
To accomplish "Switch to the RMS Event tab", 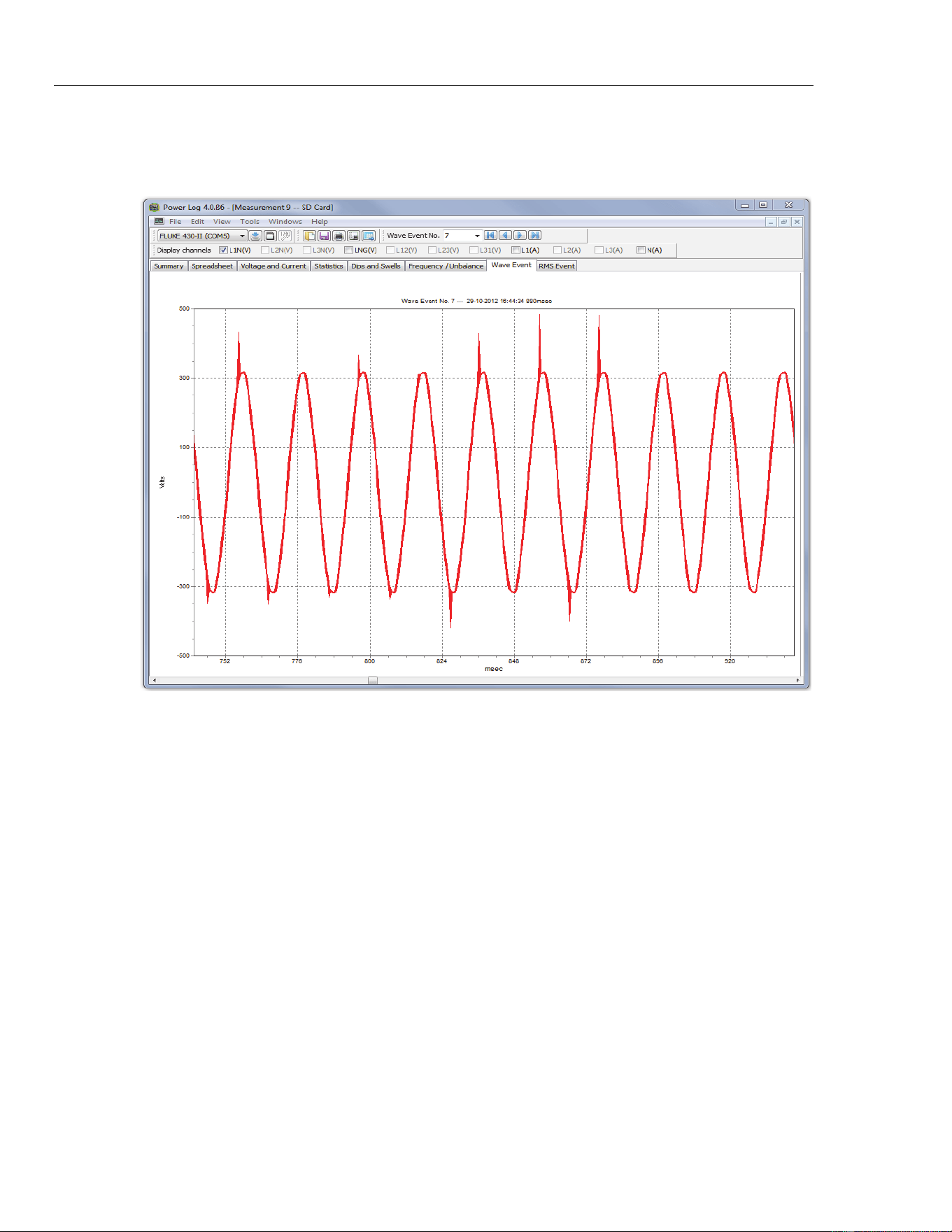I will coord(557,266).
